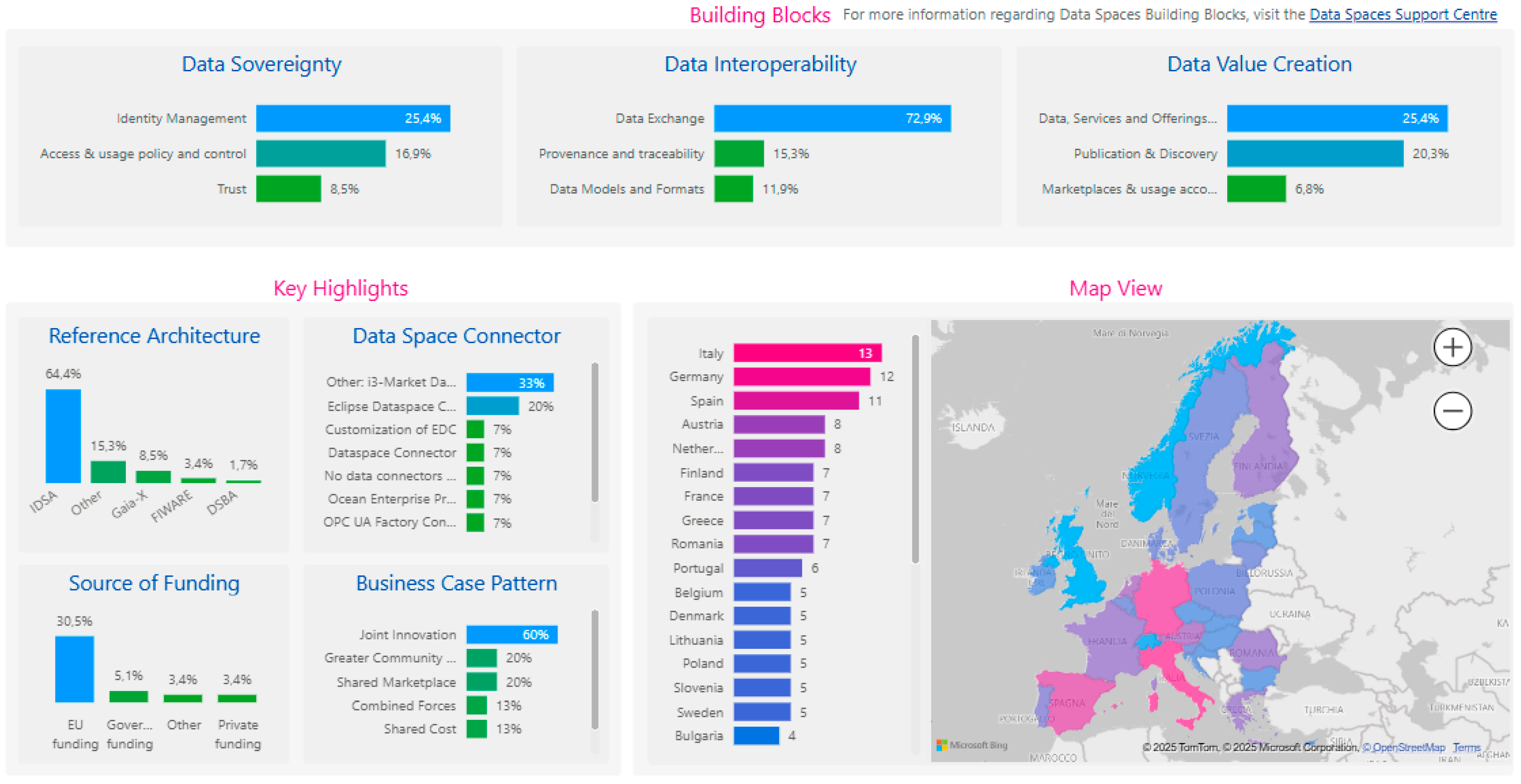Select the Data Exchange 72,9% bar
This screenshot has height=784, width=1521.
[x=833, y=118]
